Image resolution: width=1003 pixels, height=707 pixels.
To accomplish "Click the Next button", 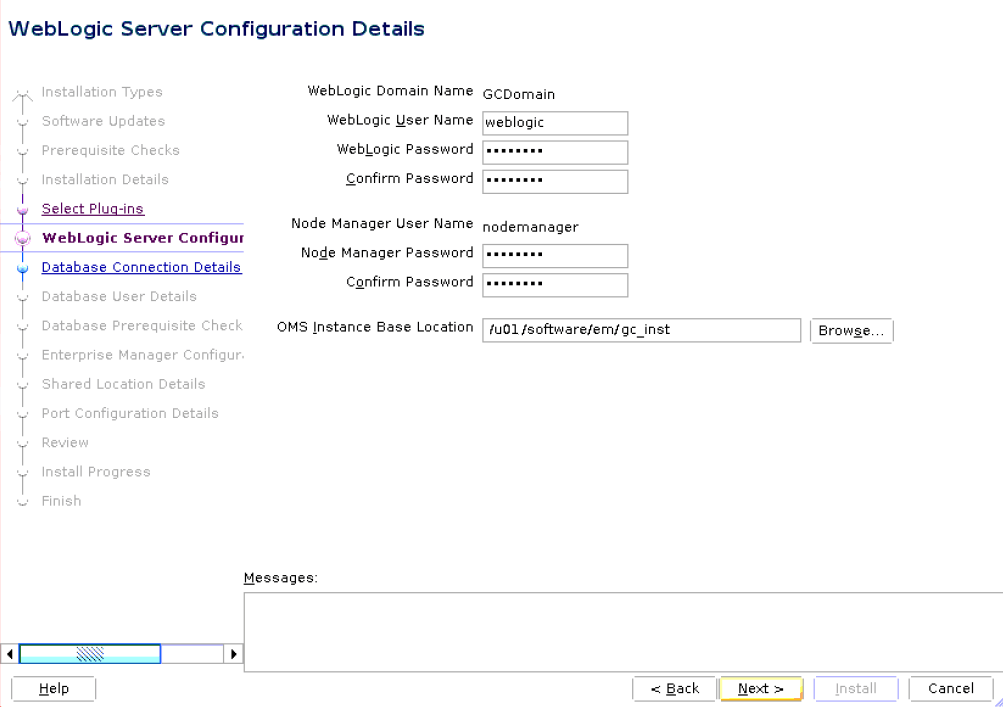I will click(761, 688).
